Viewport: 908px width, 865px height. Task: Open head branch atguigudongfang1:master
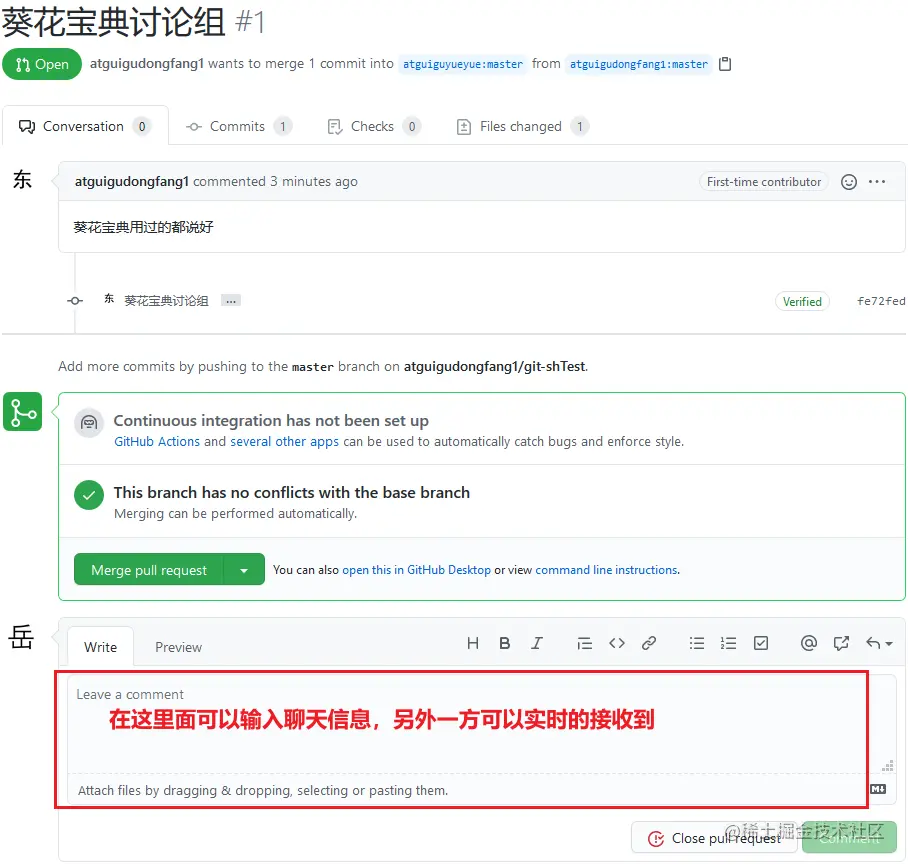click(639, 64)
